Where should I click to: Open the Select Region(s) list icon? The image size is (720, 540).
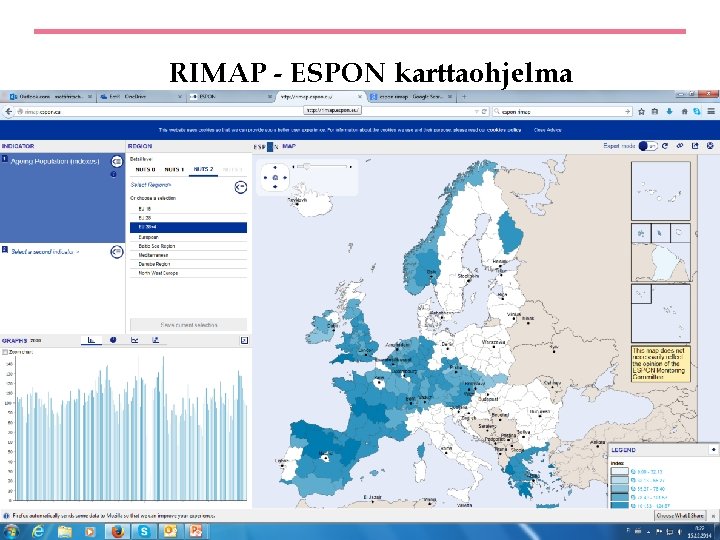(x=241, y=187)
